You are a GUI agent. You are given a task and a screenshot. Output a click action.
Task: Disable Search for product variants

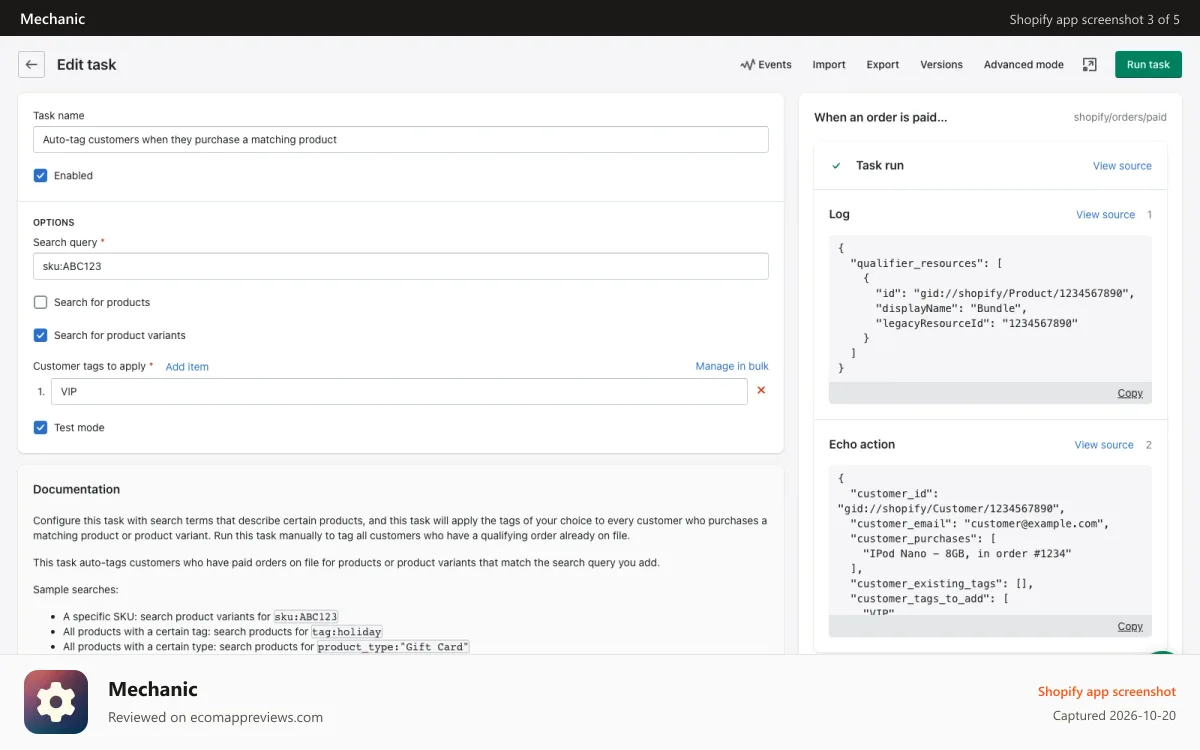coord(41,335)
